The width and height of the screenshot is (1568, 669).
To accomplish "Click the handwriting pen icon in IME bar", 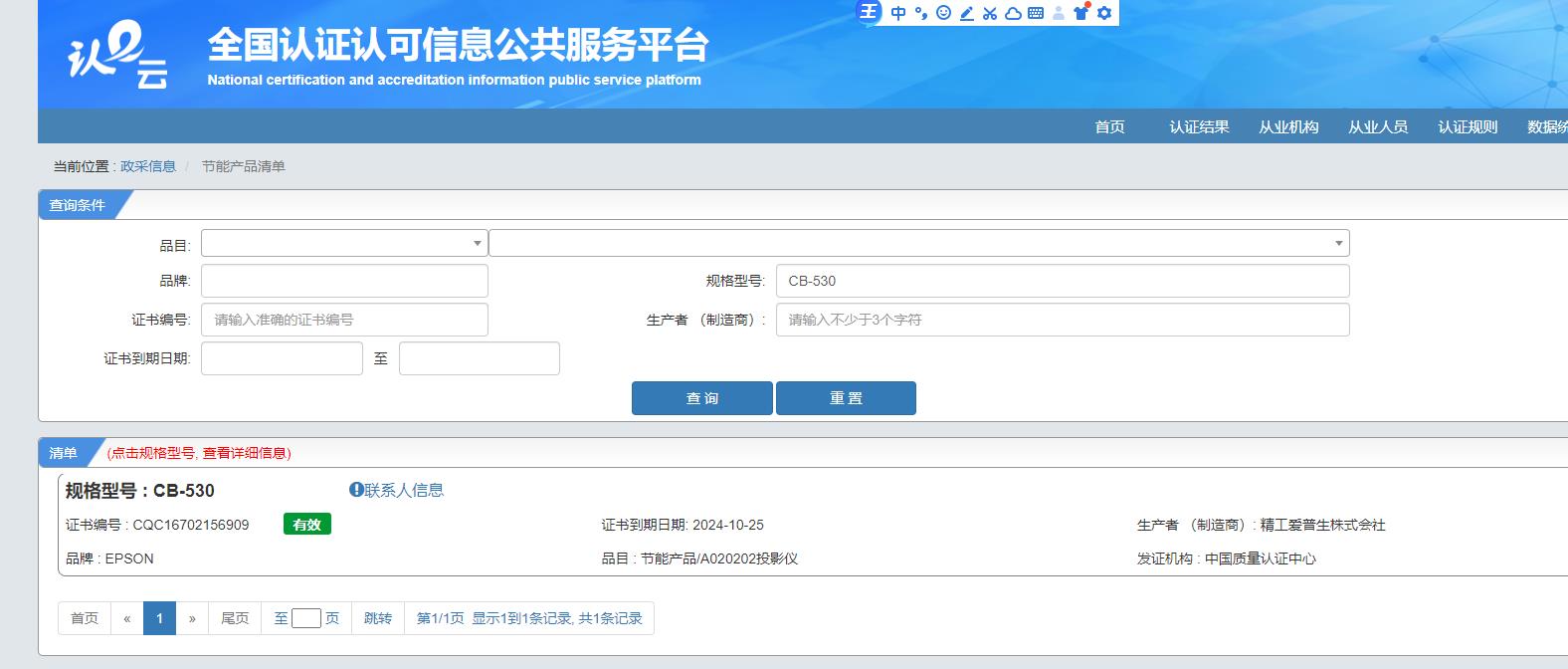I will point(967,13).
